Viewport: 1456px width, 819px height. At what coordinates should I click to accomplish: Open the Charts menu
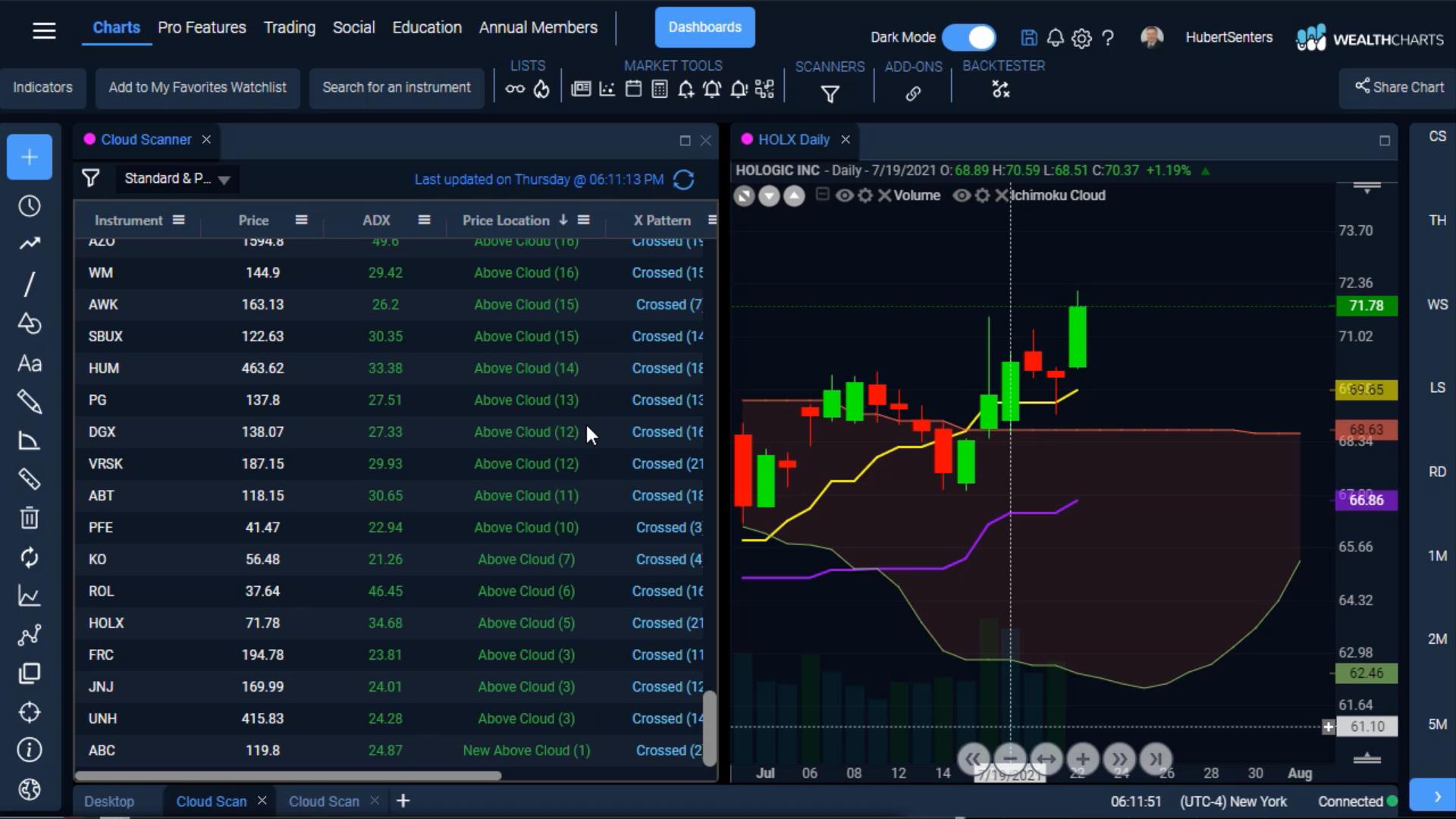click(x=116, y=27)
